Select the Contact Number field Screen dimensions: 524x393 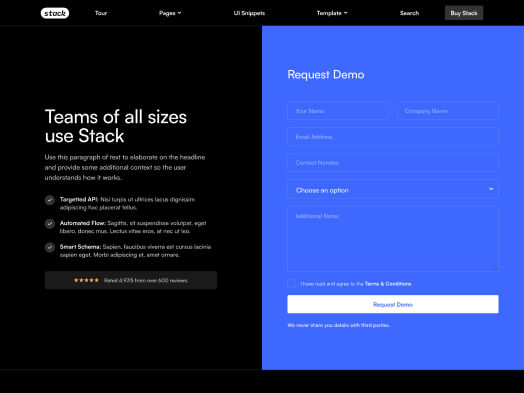click(393, 163)
